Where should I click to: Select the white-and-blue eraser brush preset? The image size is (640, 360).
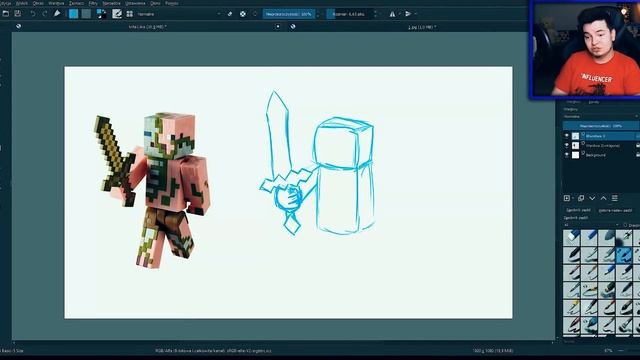[572, 238]
